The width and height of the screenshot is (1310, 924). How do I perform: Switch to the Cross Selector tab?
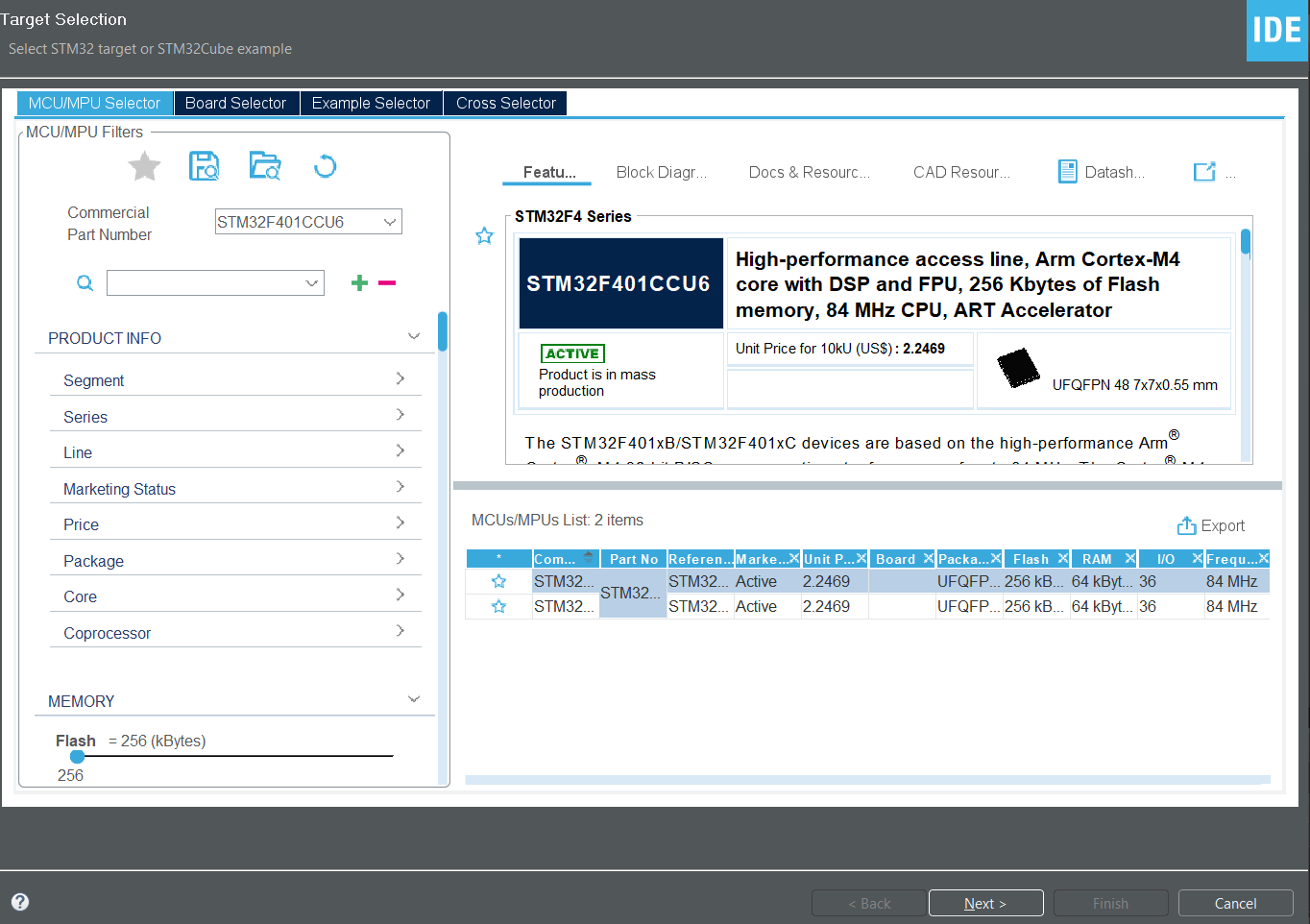point(505,103)
